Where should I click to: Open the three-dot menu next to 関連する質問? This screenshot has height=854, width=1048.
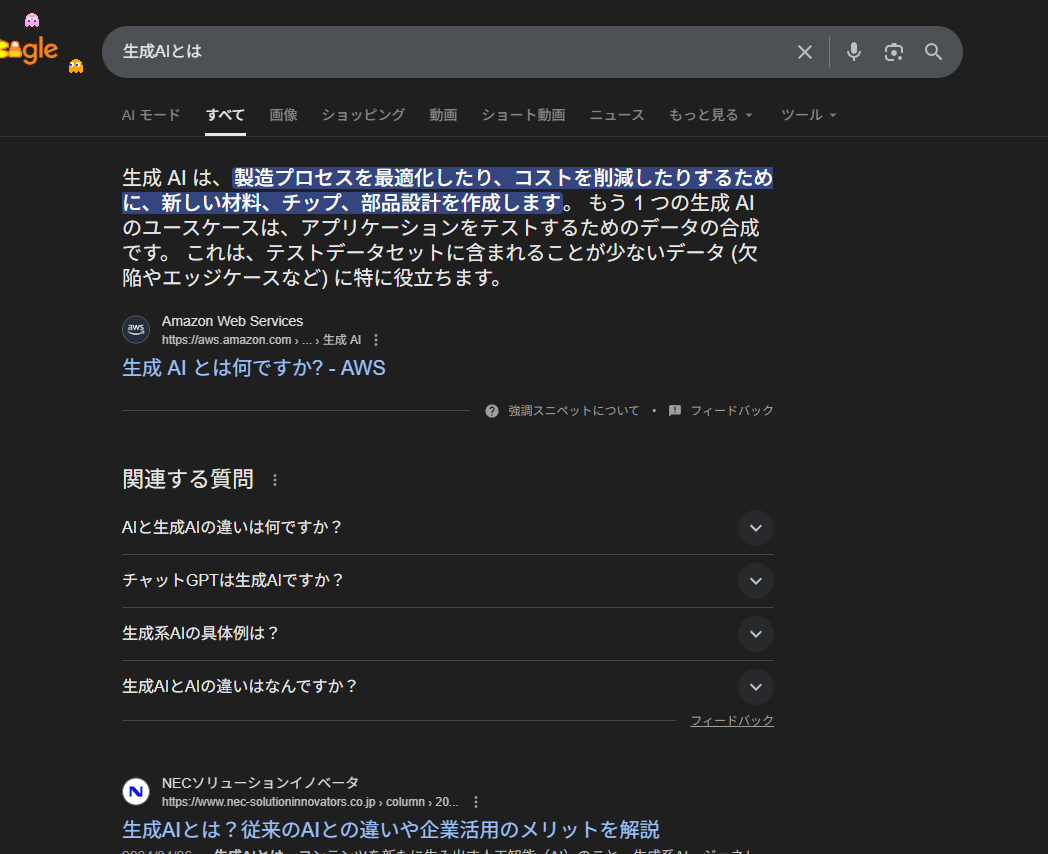tap(275, 480)
